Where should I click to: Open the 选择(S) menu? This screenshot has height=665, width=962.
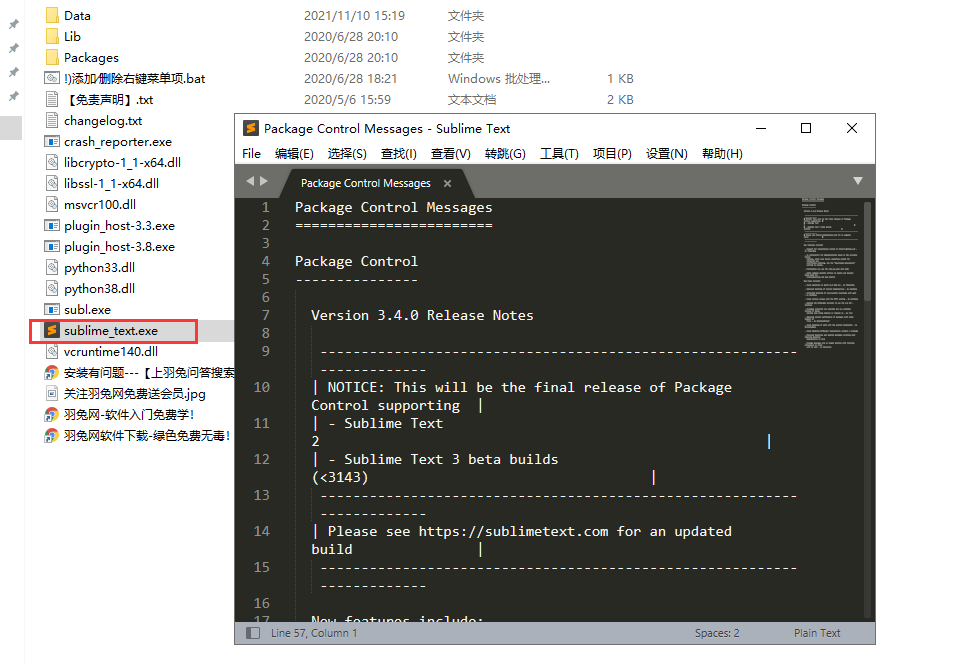pos(347,153)
